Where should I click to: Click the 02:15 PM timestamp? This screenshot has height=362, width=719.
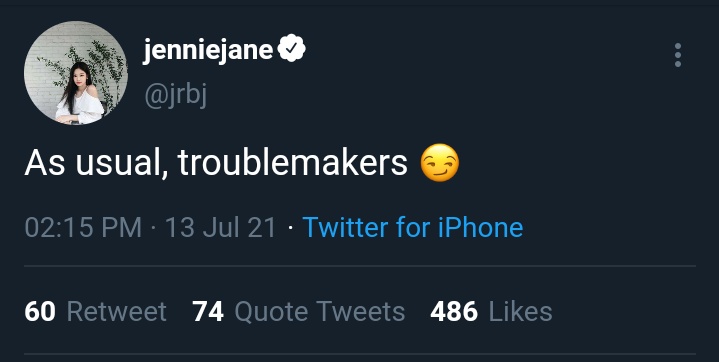click(x=83, y=228)
